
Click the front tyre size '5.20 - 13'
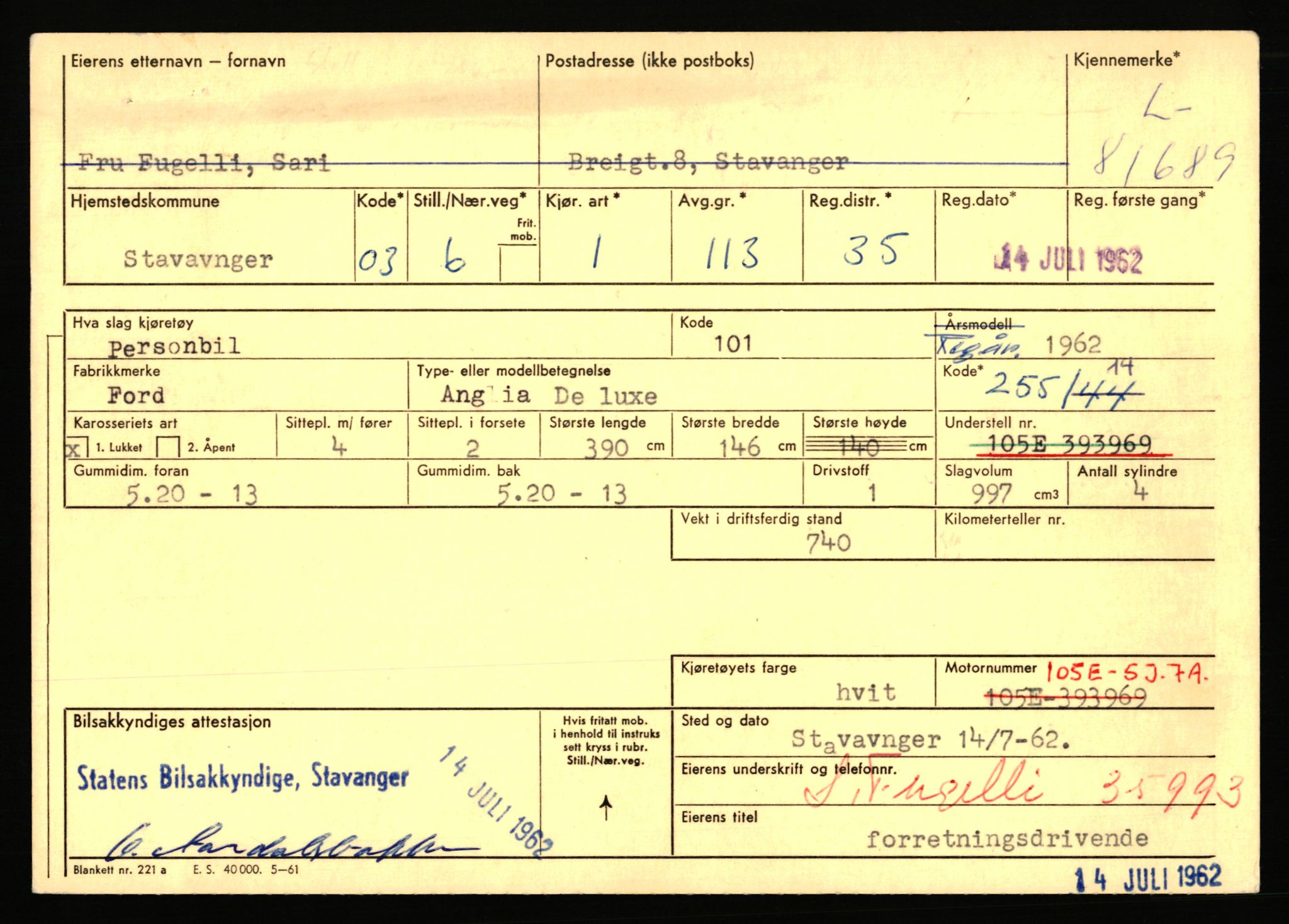click(x=192, y=495)
